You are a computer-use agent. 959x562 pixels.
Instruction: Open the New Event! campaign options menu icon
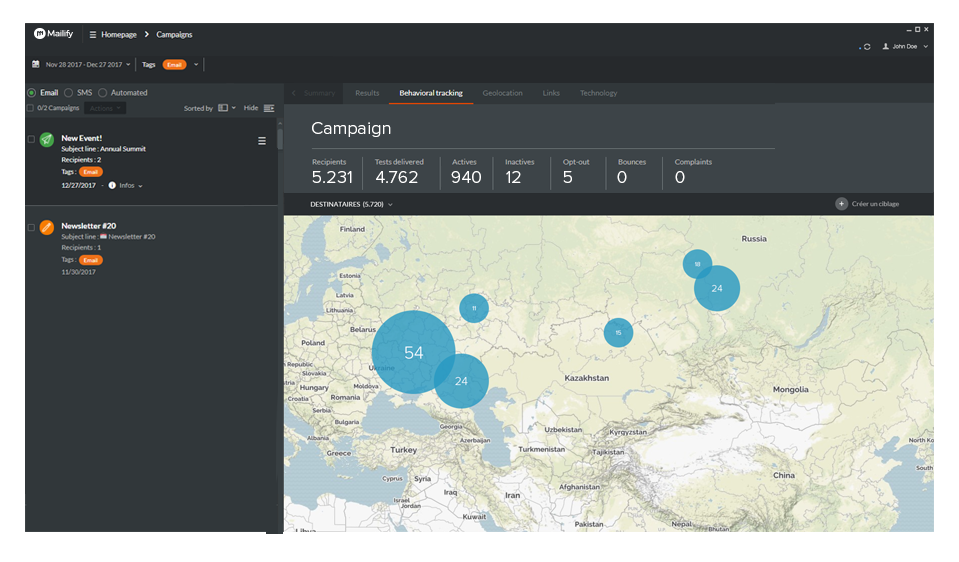point(262,141)
